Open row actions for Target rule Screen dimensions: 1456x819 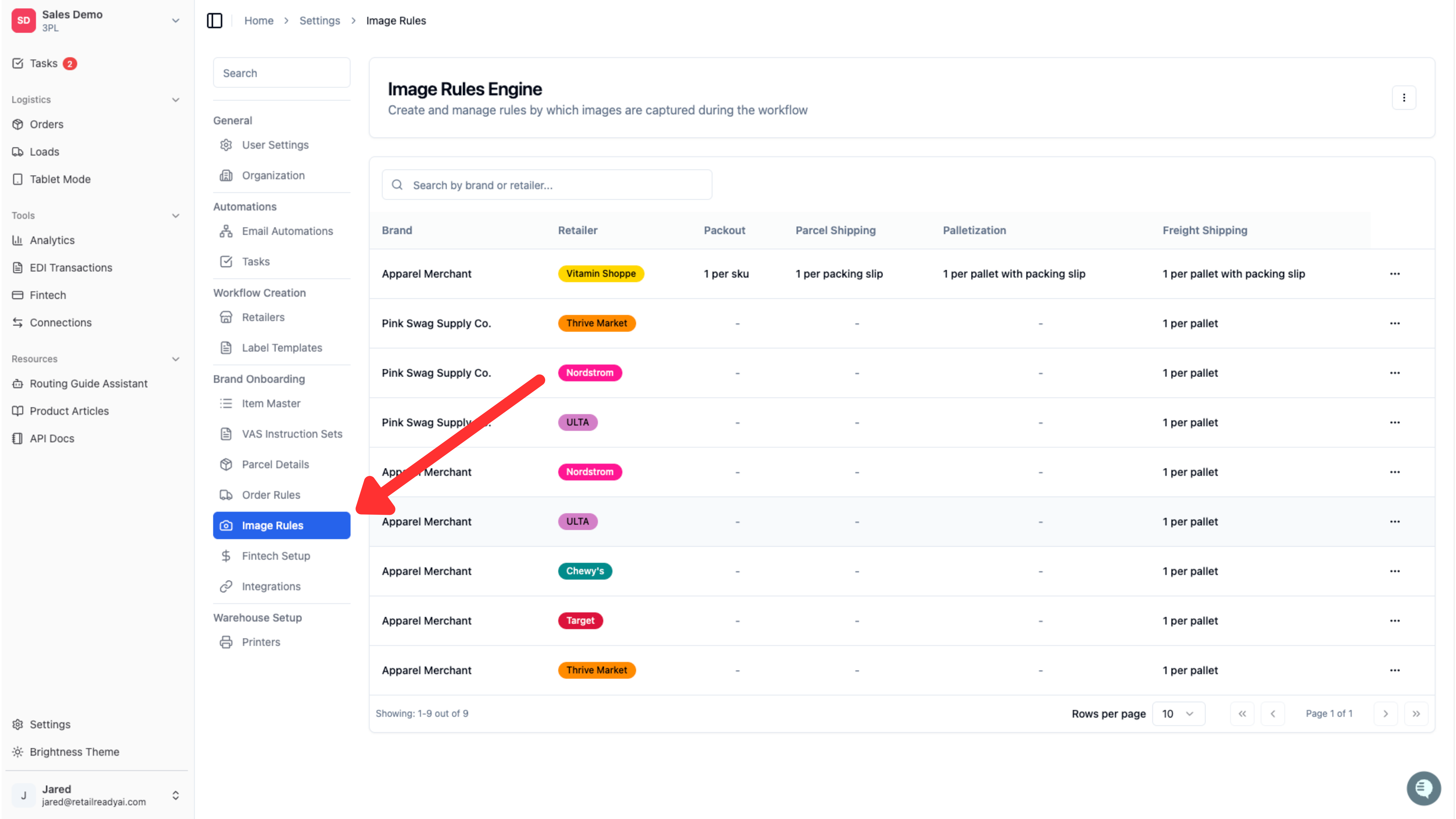point(1395,621)
